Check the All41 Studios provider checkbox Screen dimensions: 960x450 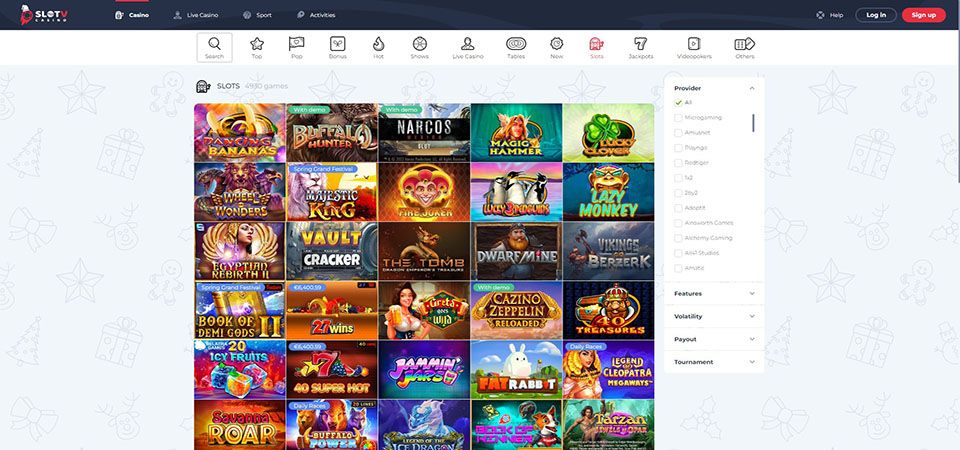678,253
